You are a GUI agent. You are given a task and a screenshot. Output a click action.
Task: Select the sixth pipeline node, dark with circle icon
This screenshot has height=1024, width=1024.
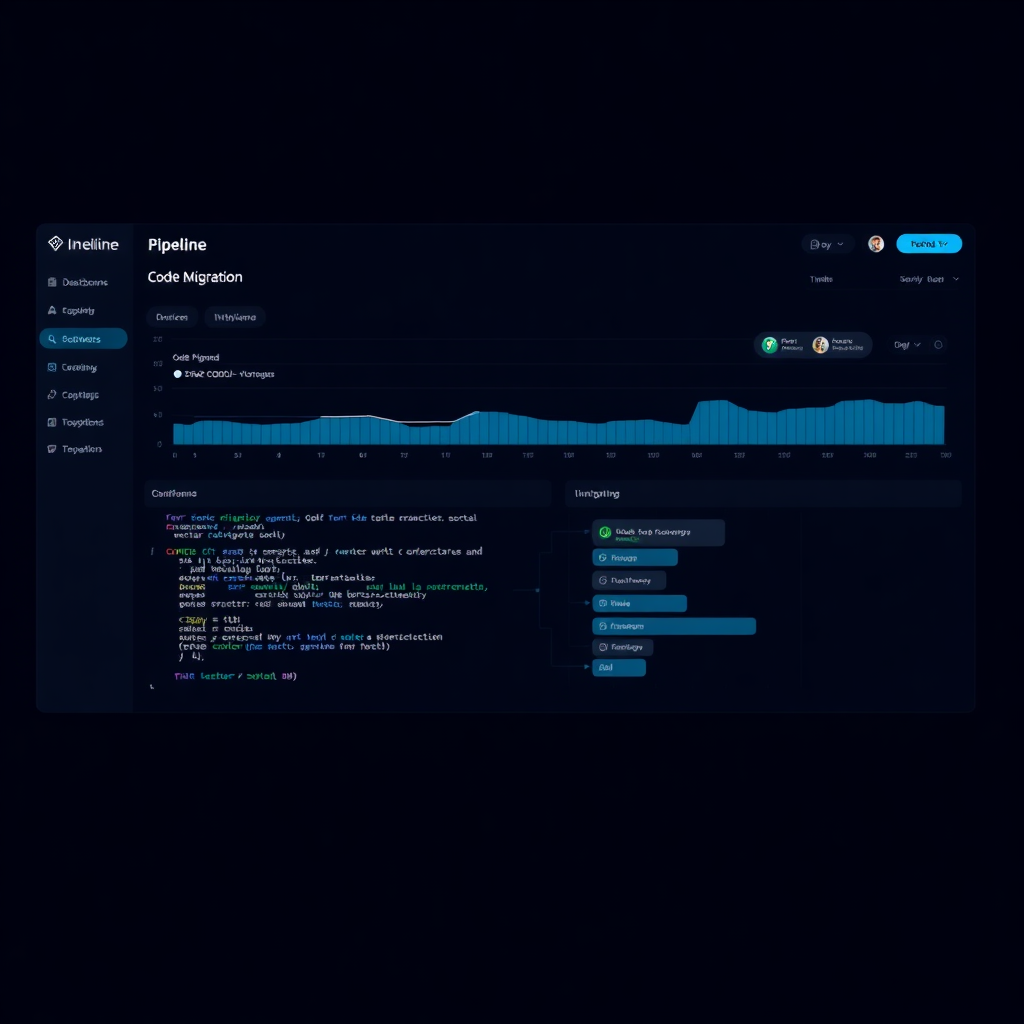click(622, 647)
